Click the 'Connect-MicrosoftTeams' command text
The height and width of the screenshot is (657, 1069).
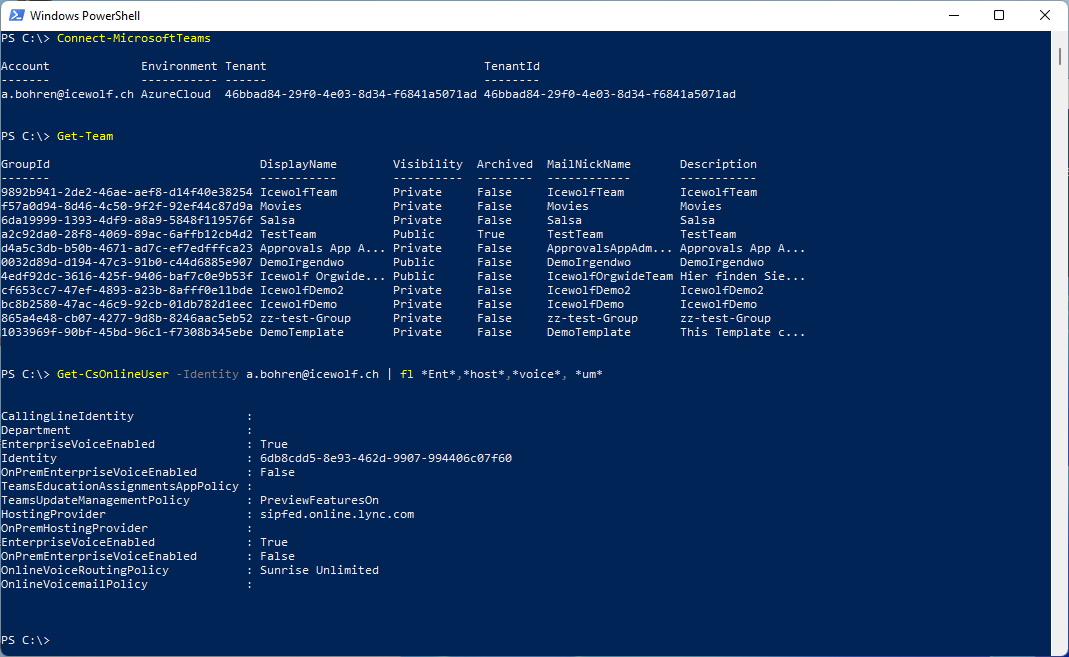click(134, 38)
